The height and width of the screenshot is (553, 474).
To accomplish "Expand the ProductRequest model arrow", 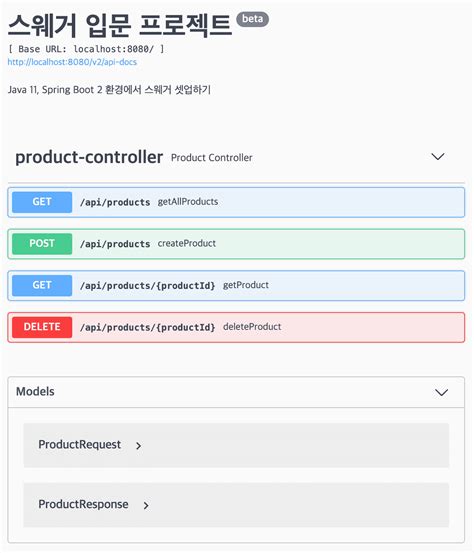I will [138, 446].
